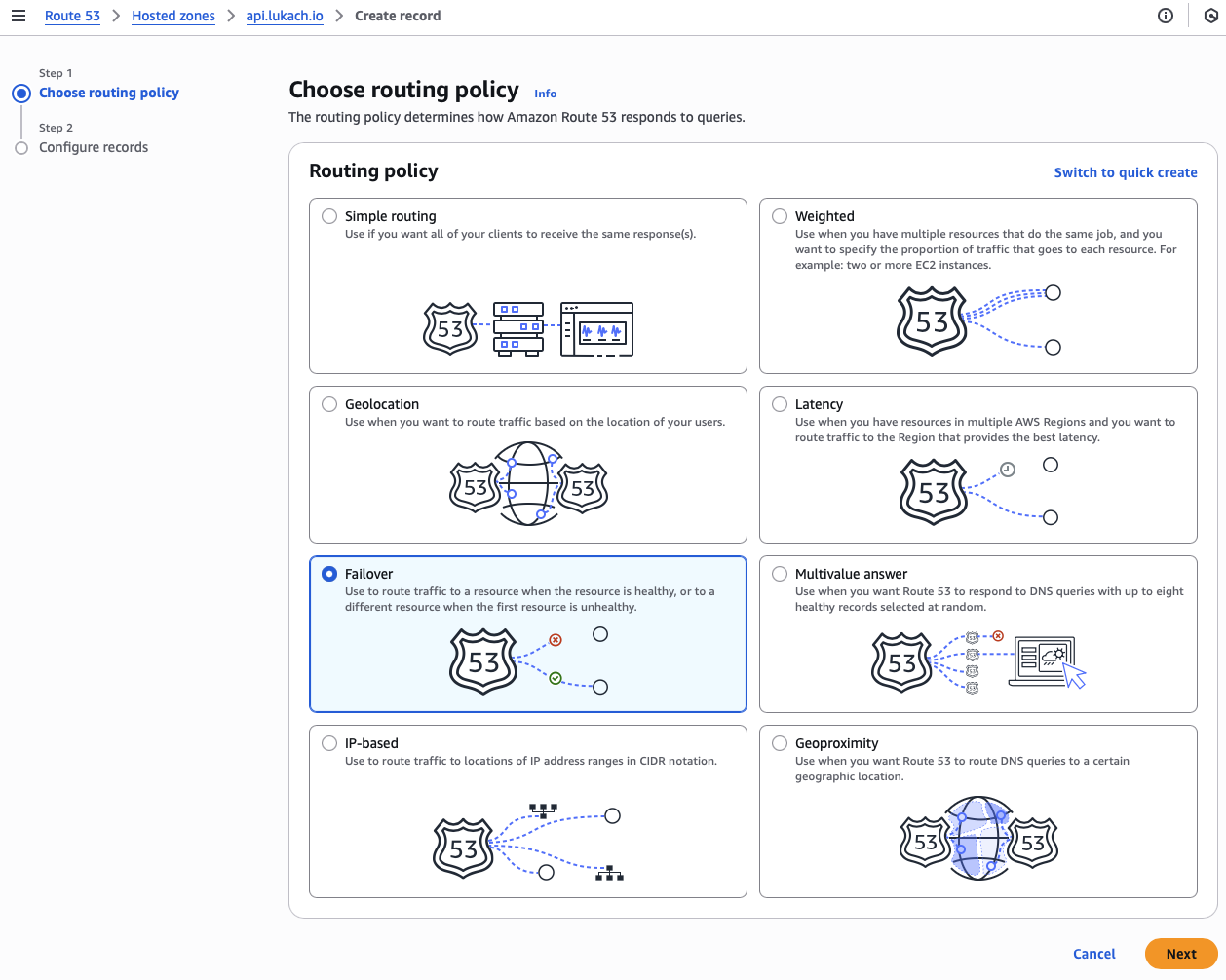The height and width of the screenshot is (980, 1226).
Task: Click the hexagon settings icon at top right
Action: pos(1211,16)
